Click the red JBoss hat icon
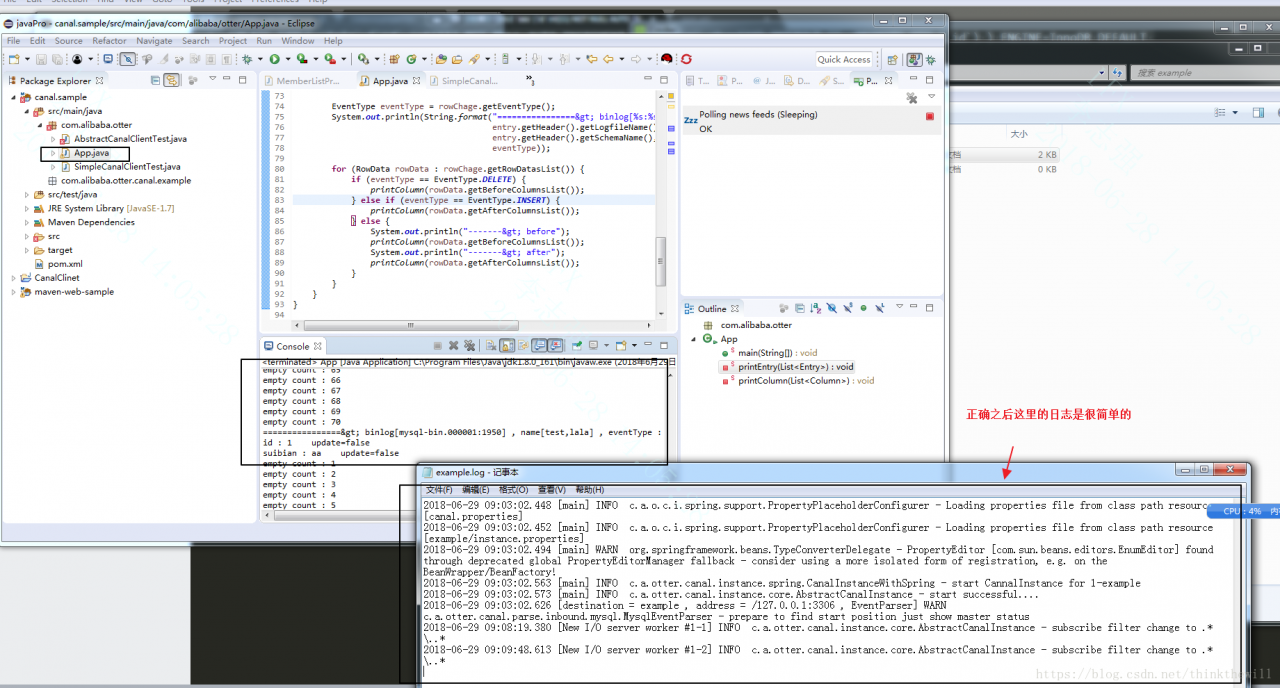 point(667,60)
